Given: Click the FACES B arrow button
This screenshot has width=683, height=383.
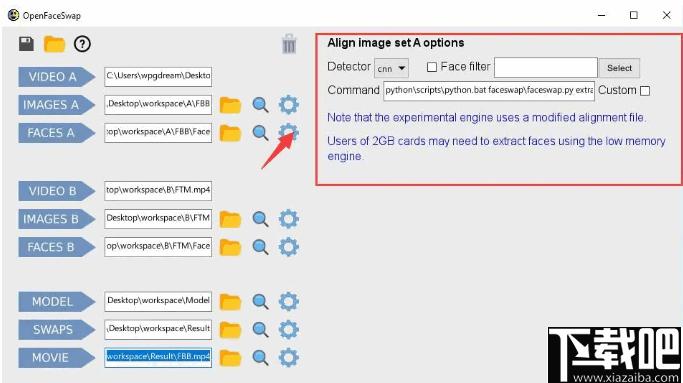Looking at the screenshot, I should (57, 247).
